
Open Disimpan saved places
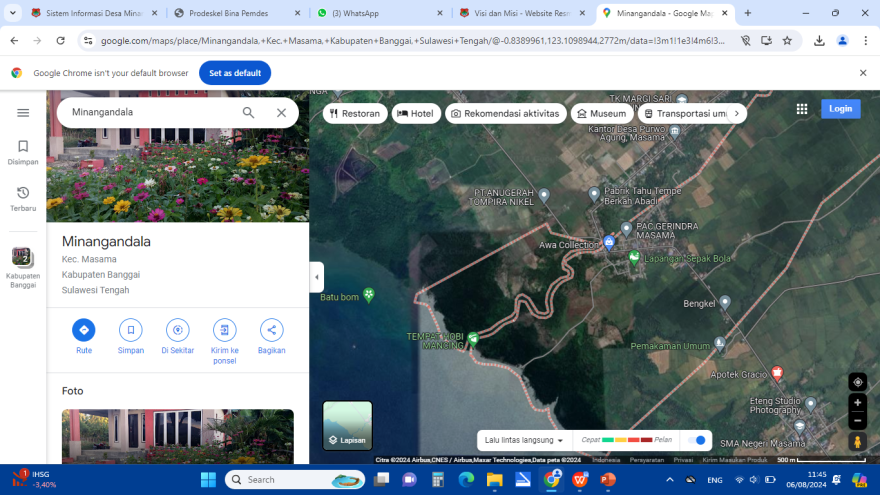click(x=23, y=153)
